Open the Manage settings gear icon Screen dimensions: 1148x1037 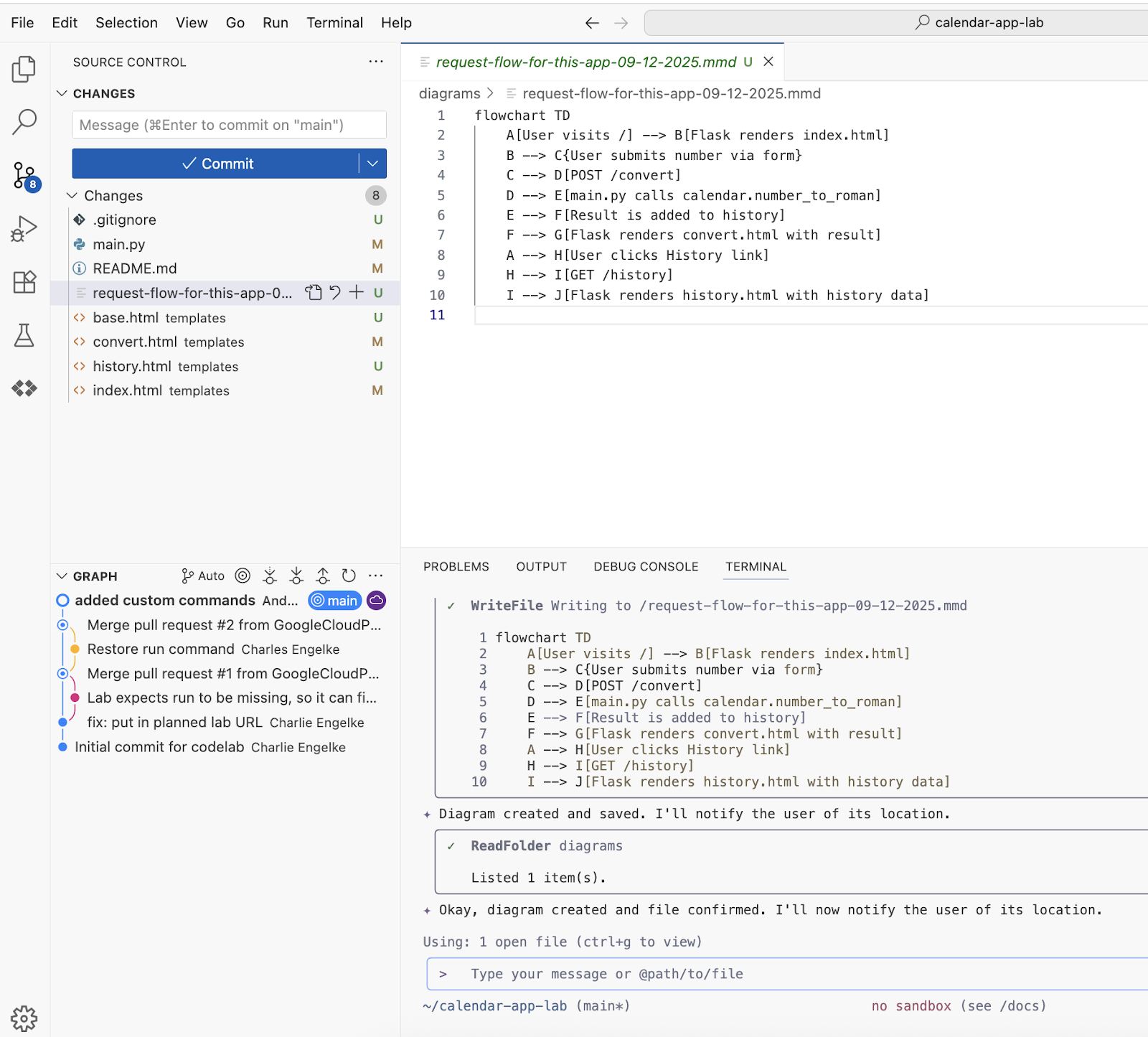tap(24, 1018)
